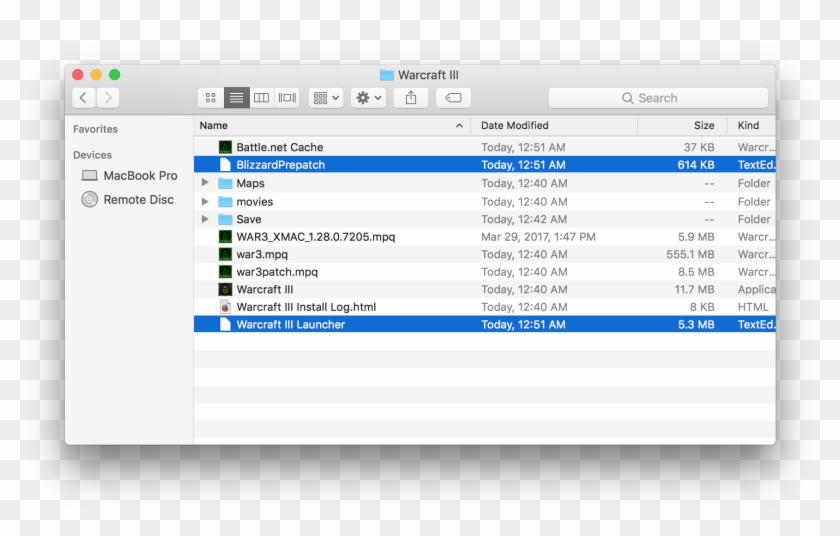Go back with the left chevron button
Screen dimensions: 840x536
(84, 98)
